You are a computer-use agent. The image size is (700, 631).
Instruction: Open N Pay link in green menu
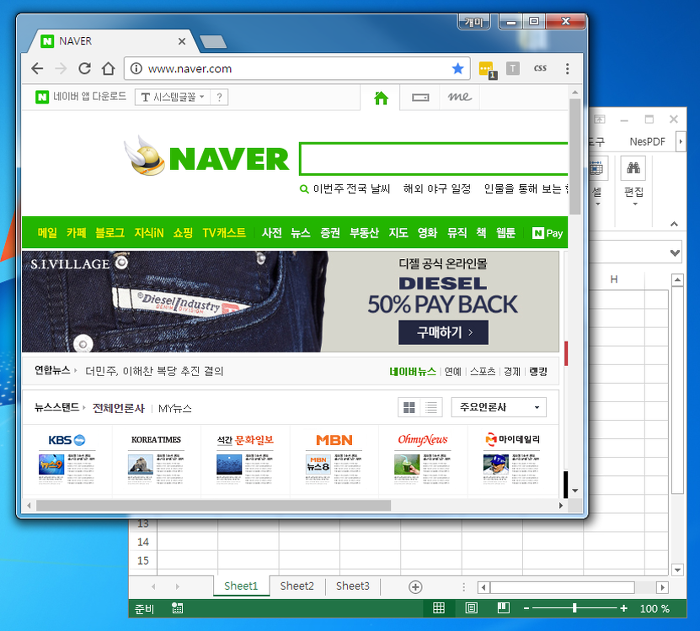click(547, 233)
